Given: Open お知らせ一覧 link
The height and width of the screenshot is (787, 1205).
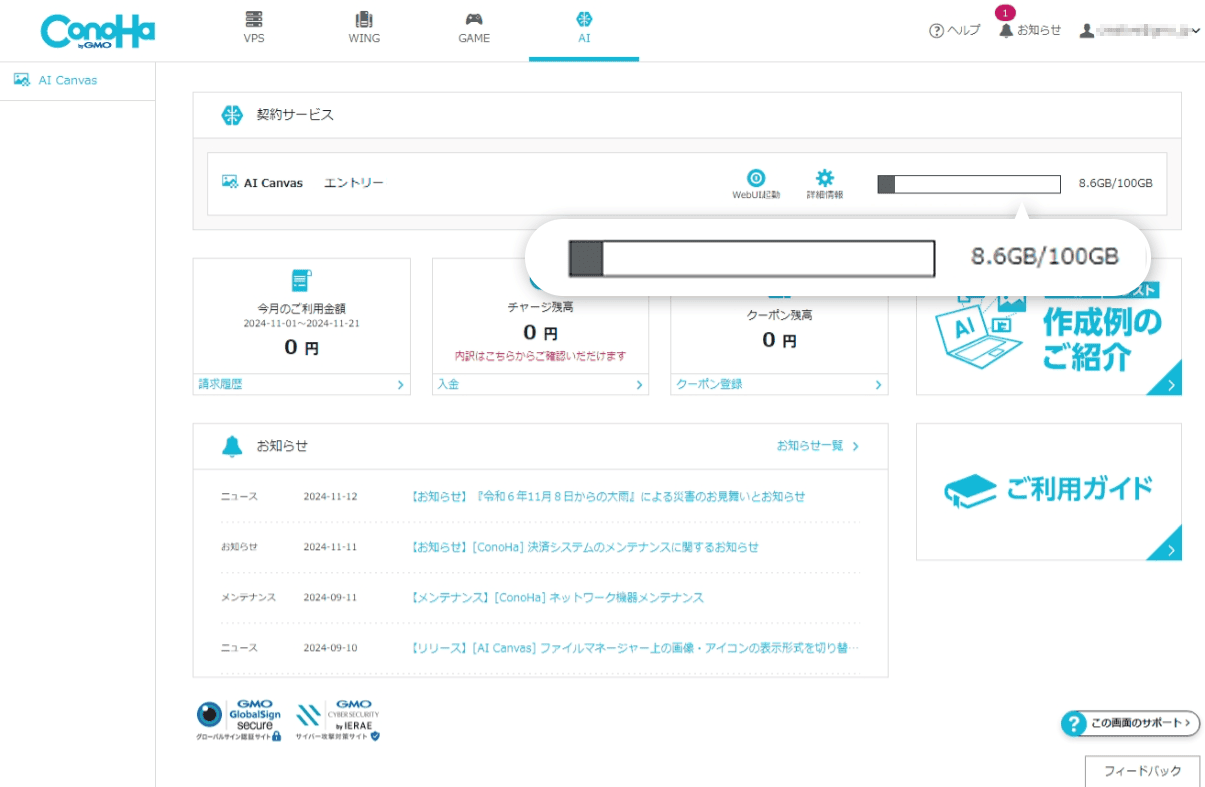Looking at the screenshot, I should coord(810,446).
